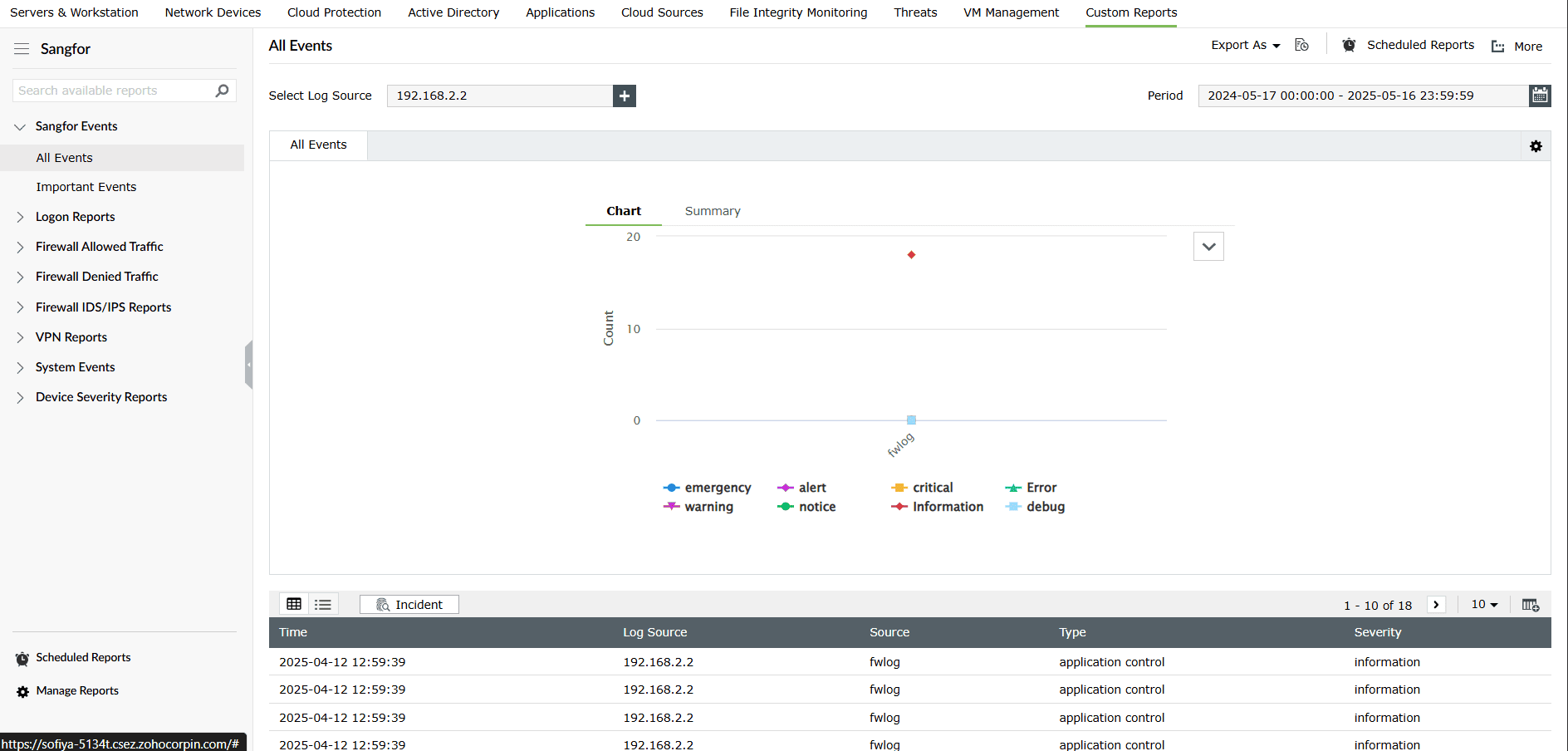Add log source with plus button
This screenshot has width=1568, height=751.
(625, 96)
